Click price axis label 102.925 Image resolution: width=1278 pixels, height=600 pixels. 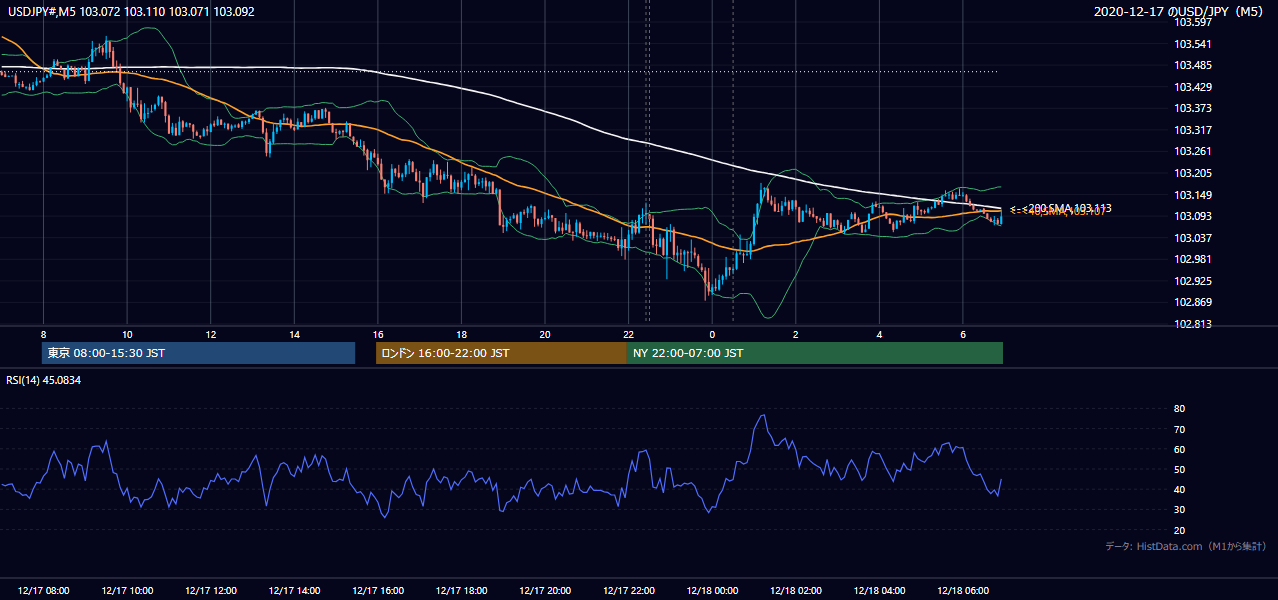(x=1193, y=281)
